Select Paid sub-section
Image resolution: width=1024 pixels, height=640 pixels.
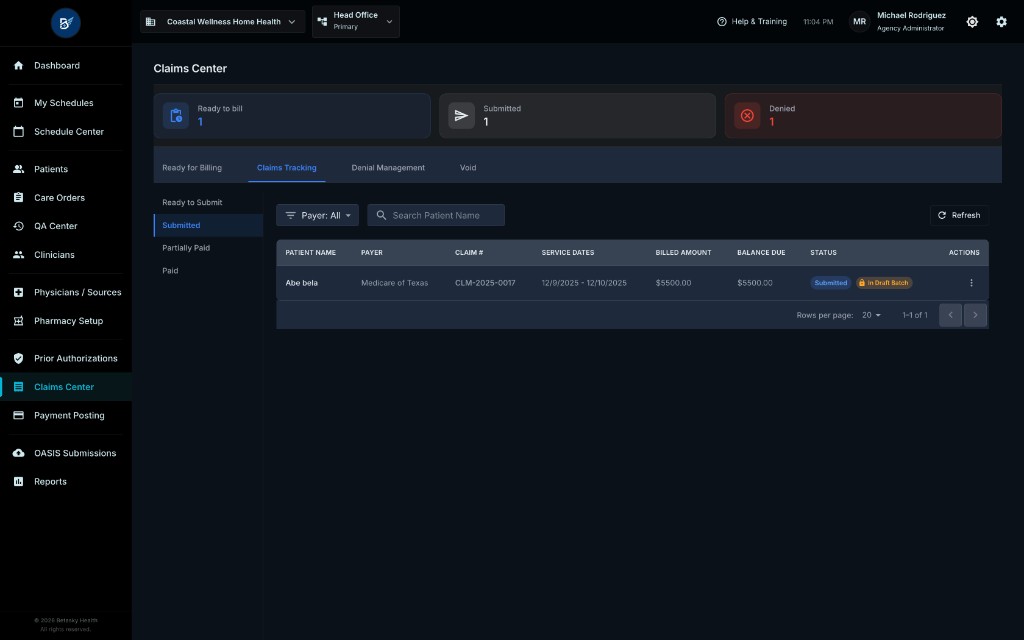coord(208,270)
